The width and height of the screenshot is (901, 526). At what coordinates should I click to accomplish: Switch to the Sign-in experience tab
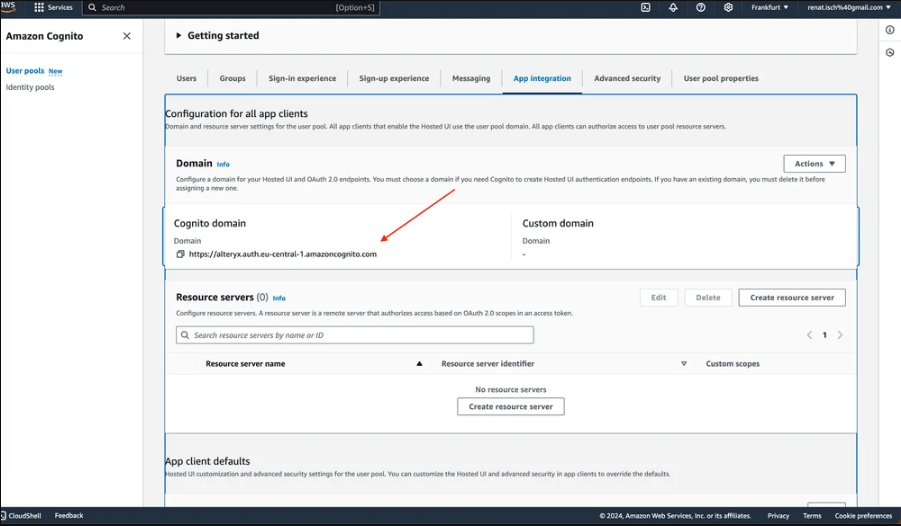302,78
